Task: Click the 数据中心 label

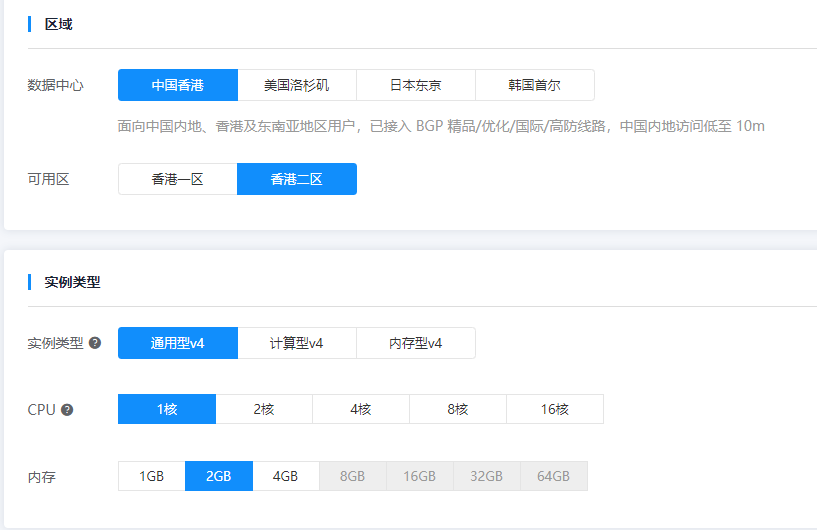Action: pos(55,85)
